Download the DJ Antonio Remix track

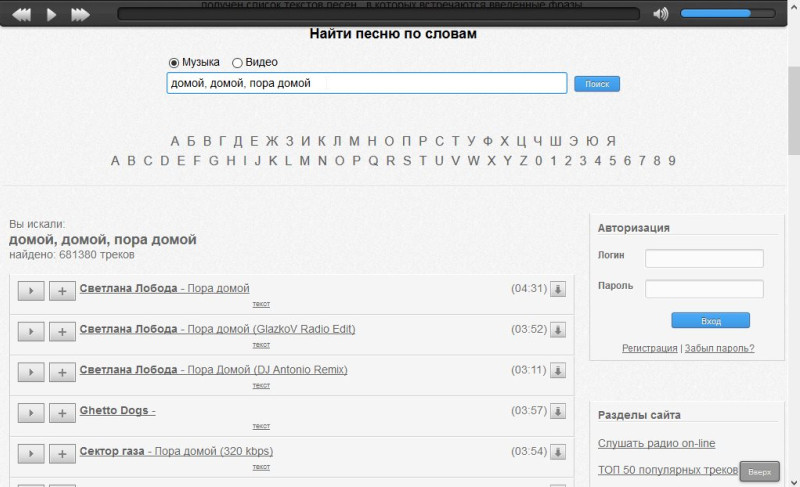point(558,371)
